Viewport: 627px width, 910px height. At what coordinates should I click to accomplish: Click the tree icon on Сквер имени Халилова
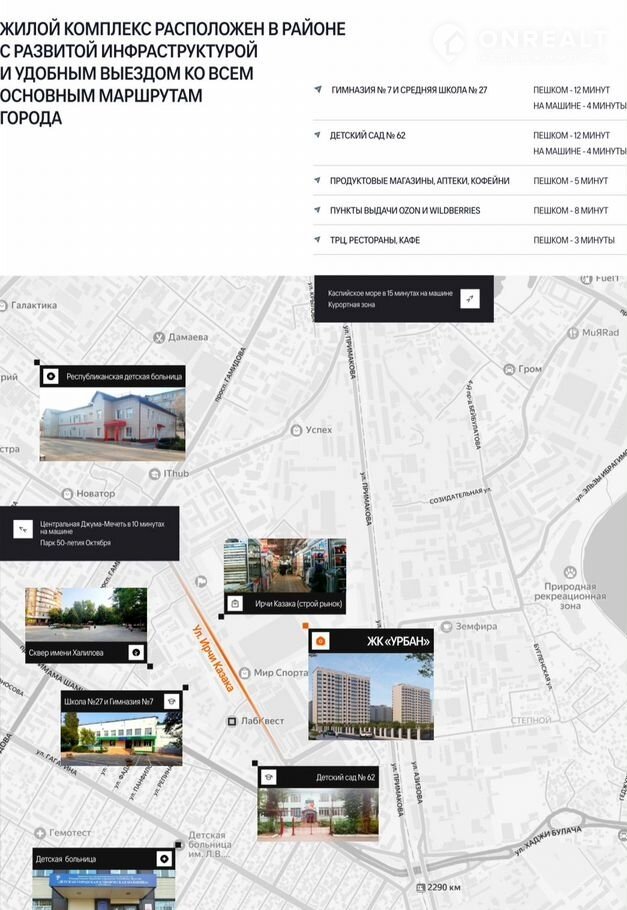point(135,653)
